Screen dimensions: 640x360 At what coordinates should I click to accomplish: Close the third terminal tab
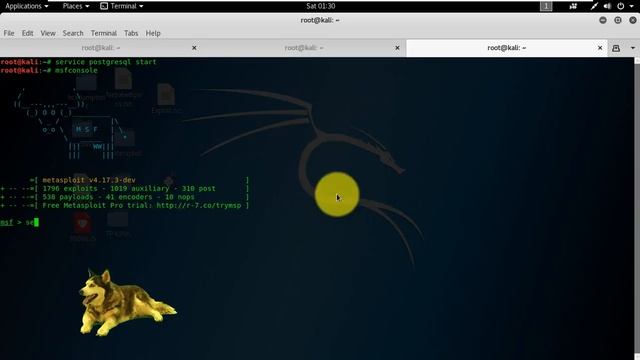point(600,48)
